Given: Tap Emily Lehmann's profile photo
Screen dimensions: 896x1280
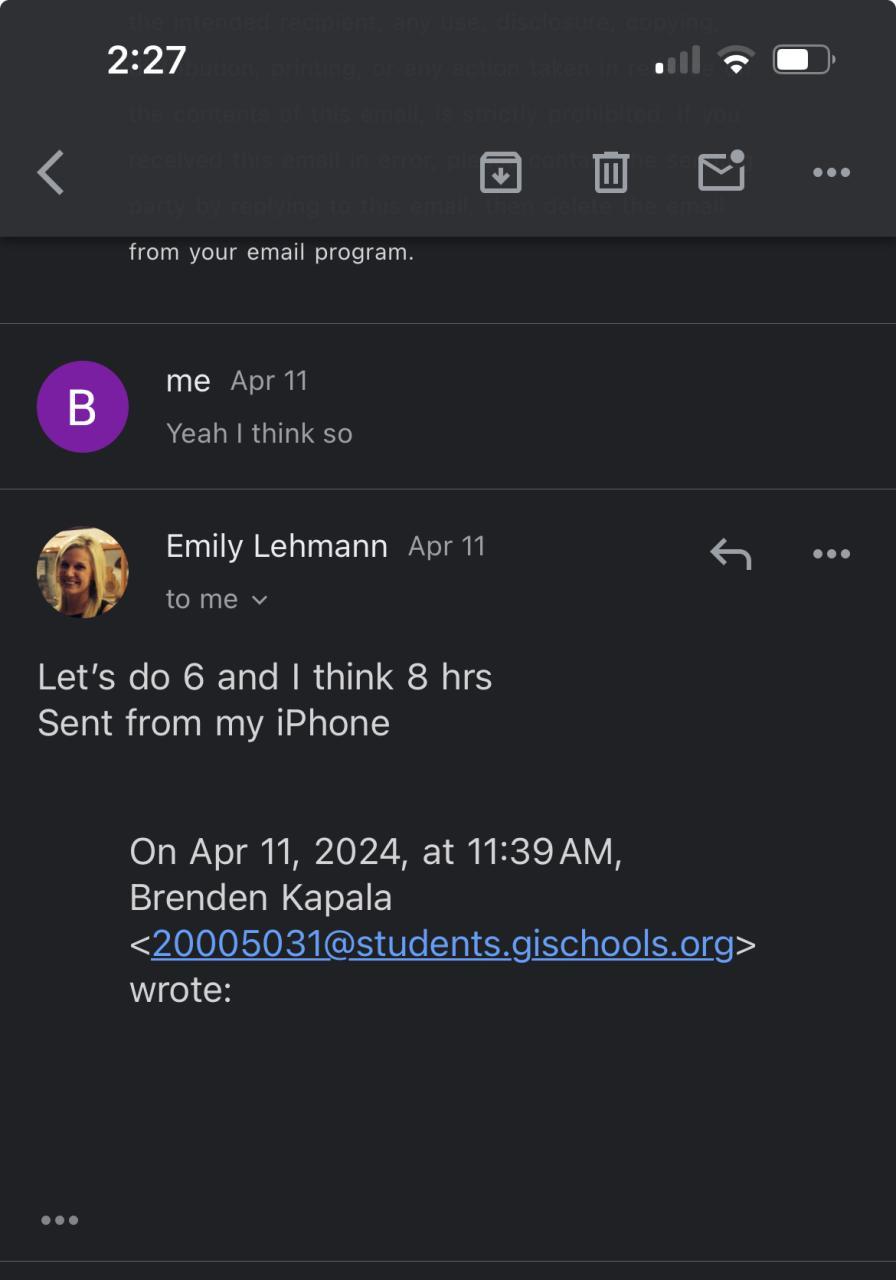Looking at the screenshot, I should click(x=82, y=572).
